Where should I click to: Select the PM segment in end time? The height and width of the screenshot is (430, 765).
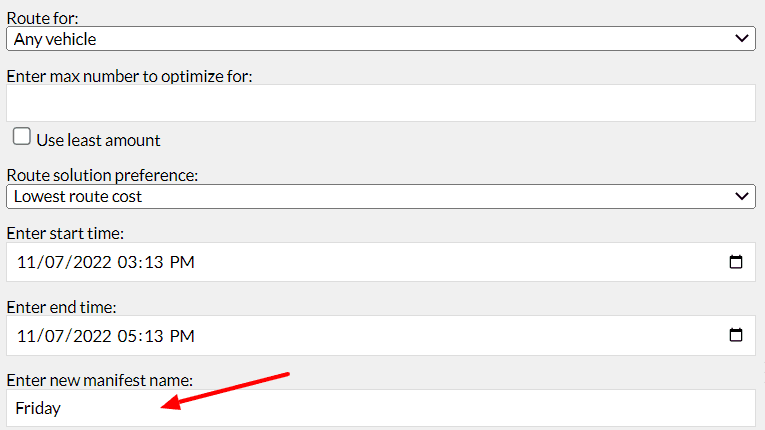tap(181, 336)
